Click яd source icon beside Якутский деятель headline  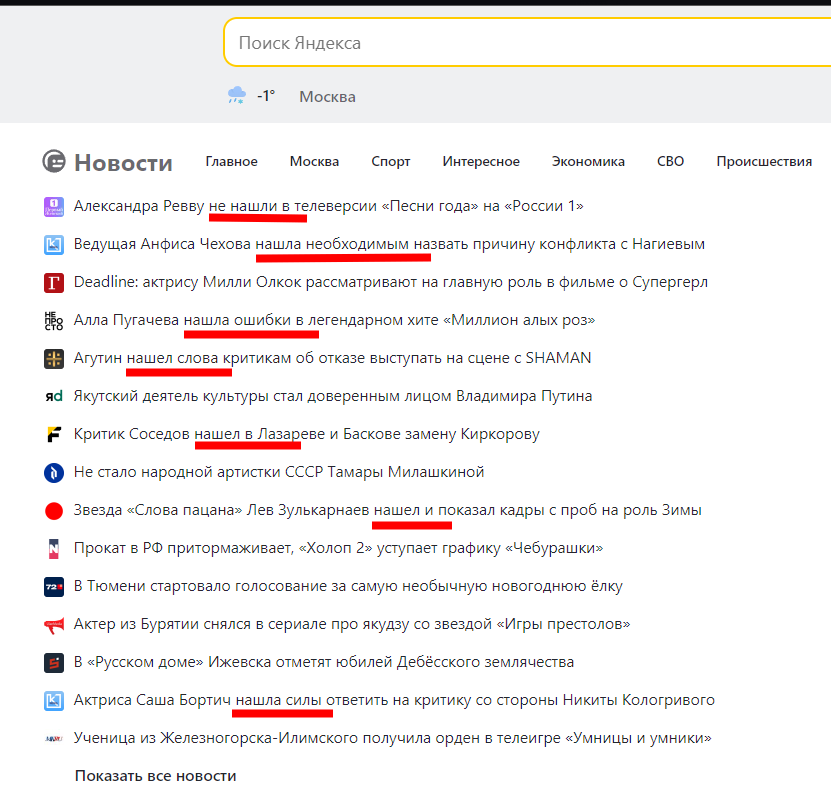54,396
